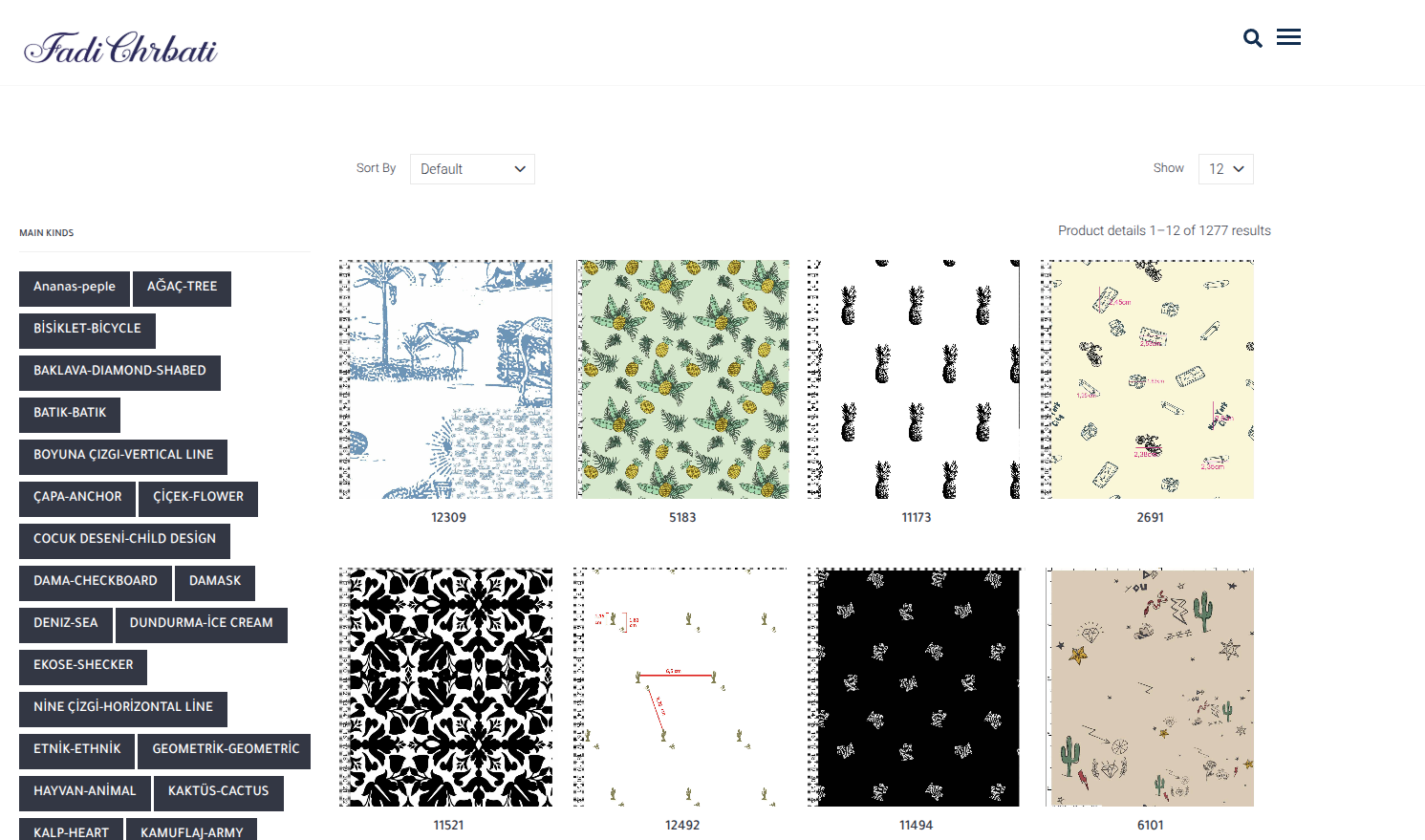The width and height of the screenshot is (1425, 840).
Task: Open the Sort By Default dropdown
Action: [x=472, y=169]
